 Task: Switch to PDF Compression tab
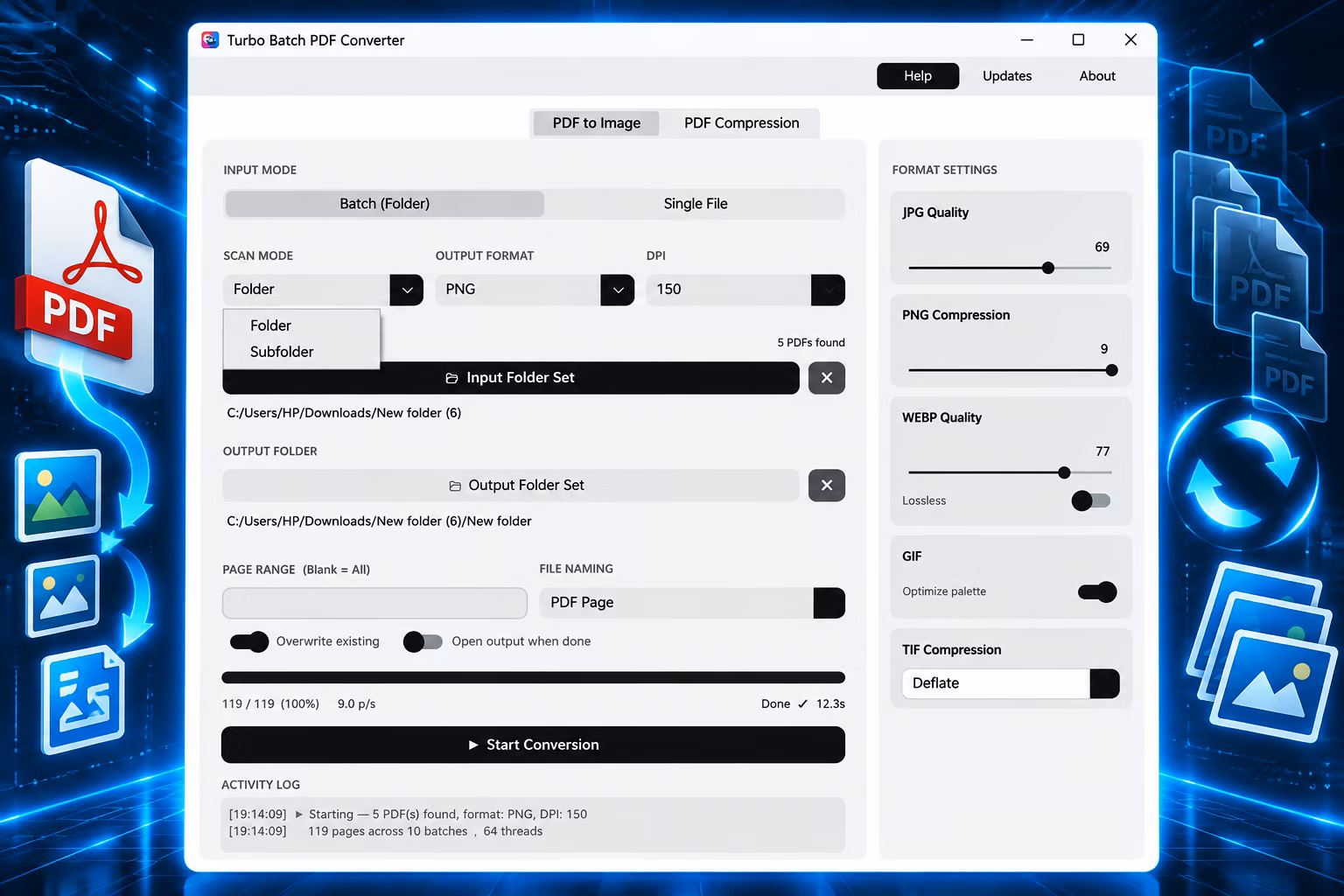coord(742,123)
